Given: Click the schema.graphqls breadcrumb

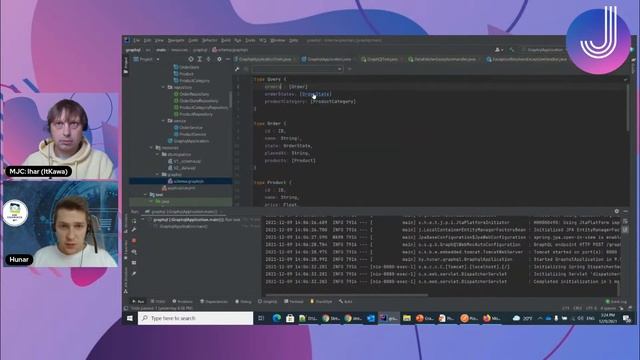Looking at the screenshot, I should (x=230, y=50).
